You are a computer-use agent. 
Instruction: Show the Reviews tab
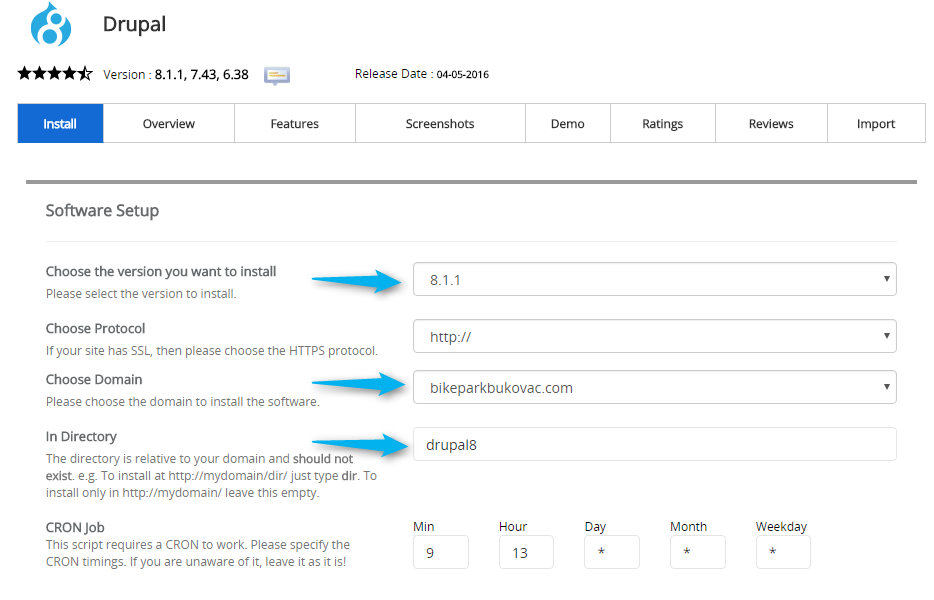click(x=771, y=123)
